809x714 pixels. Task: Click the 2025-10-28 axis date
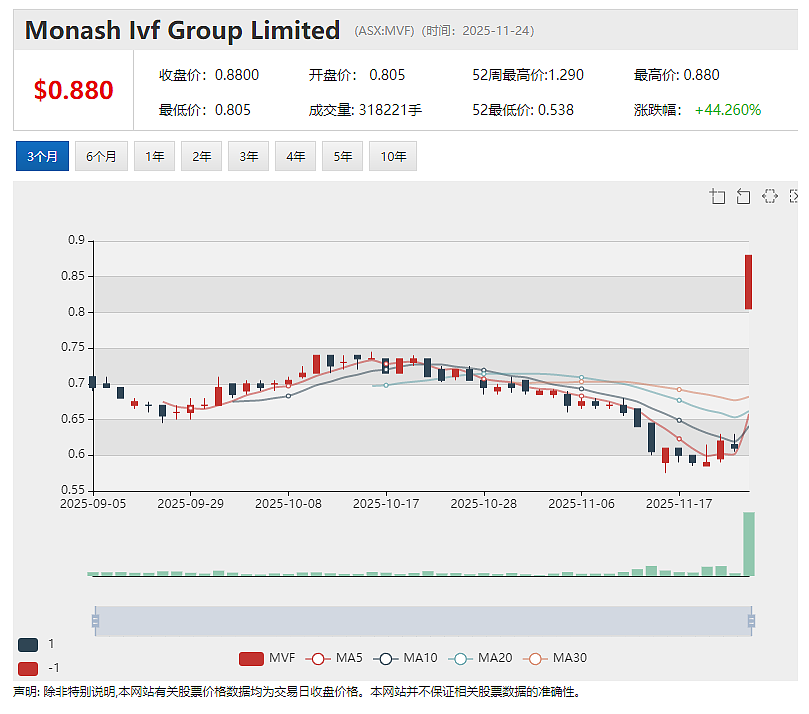tap(483, 504)
